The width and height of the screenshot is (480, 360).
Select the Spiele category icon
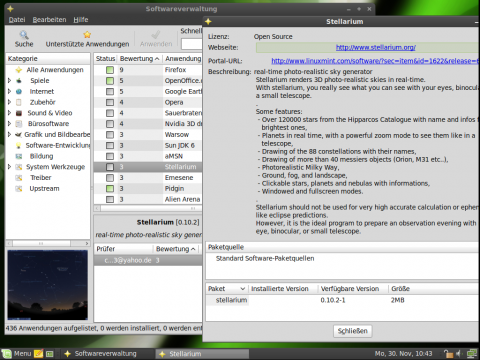[x=19, y=81]
